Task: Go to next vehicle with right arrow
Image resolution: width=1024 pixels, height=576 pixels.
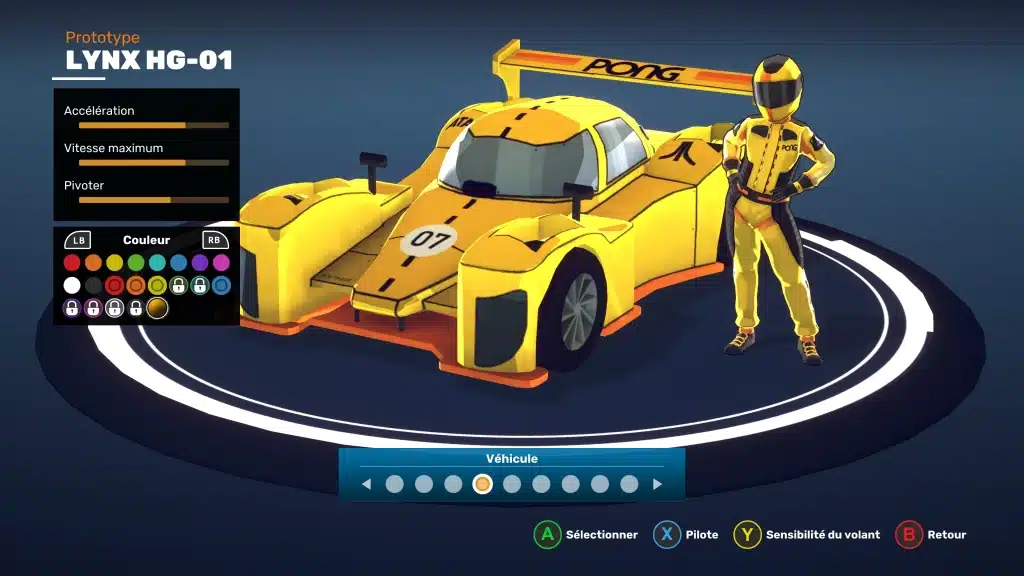Action: [x=657, y=484]
